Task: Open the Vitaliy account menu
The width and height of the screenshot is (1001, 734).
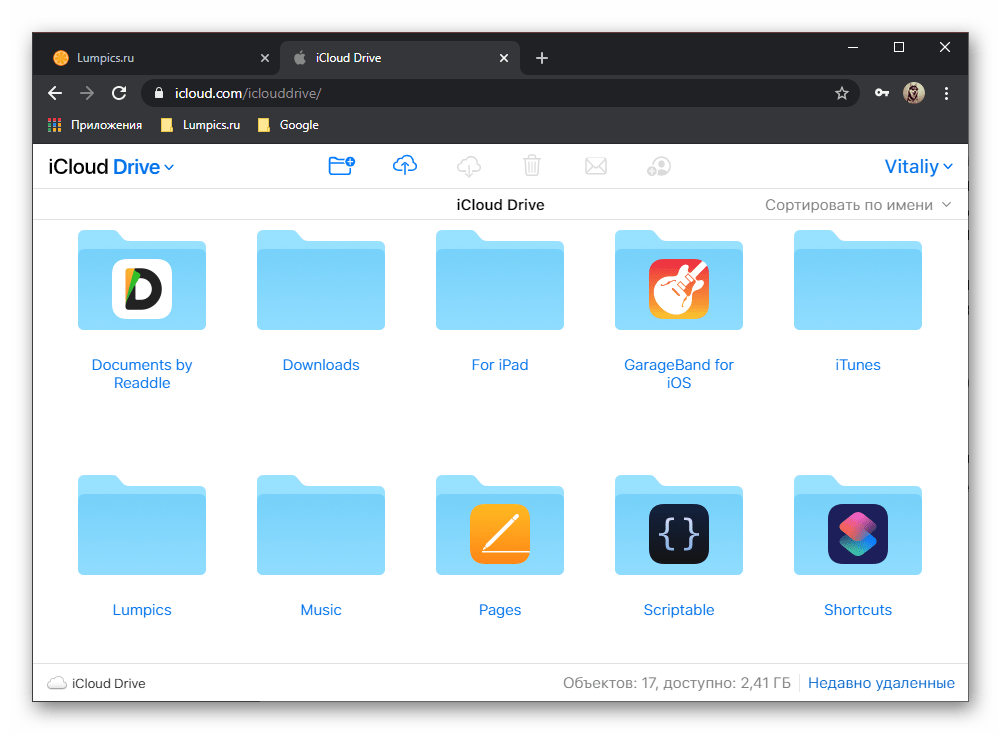Action: pyautogui.click(x=918, y=167)
